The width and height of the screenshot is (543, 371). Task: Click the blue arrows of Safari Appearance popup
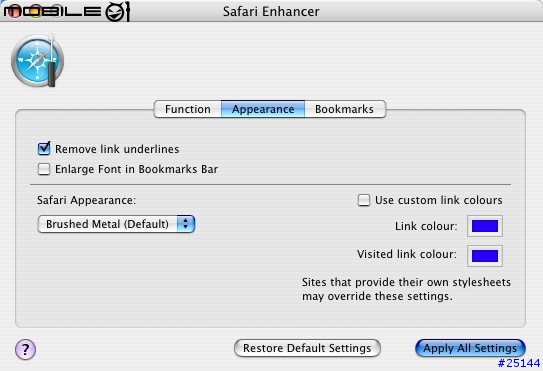[186, 224]
